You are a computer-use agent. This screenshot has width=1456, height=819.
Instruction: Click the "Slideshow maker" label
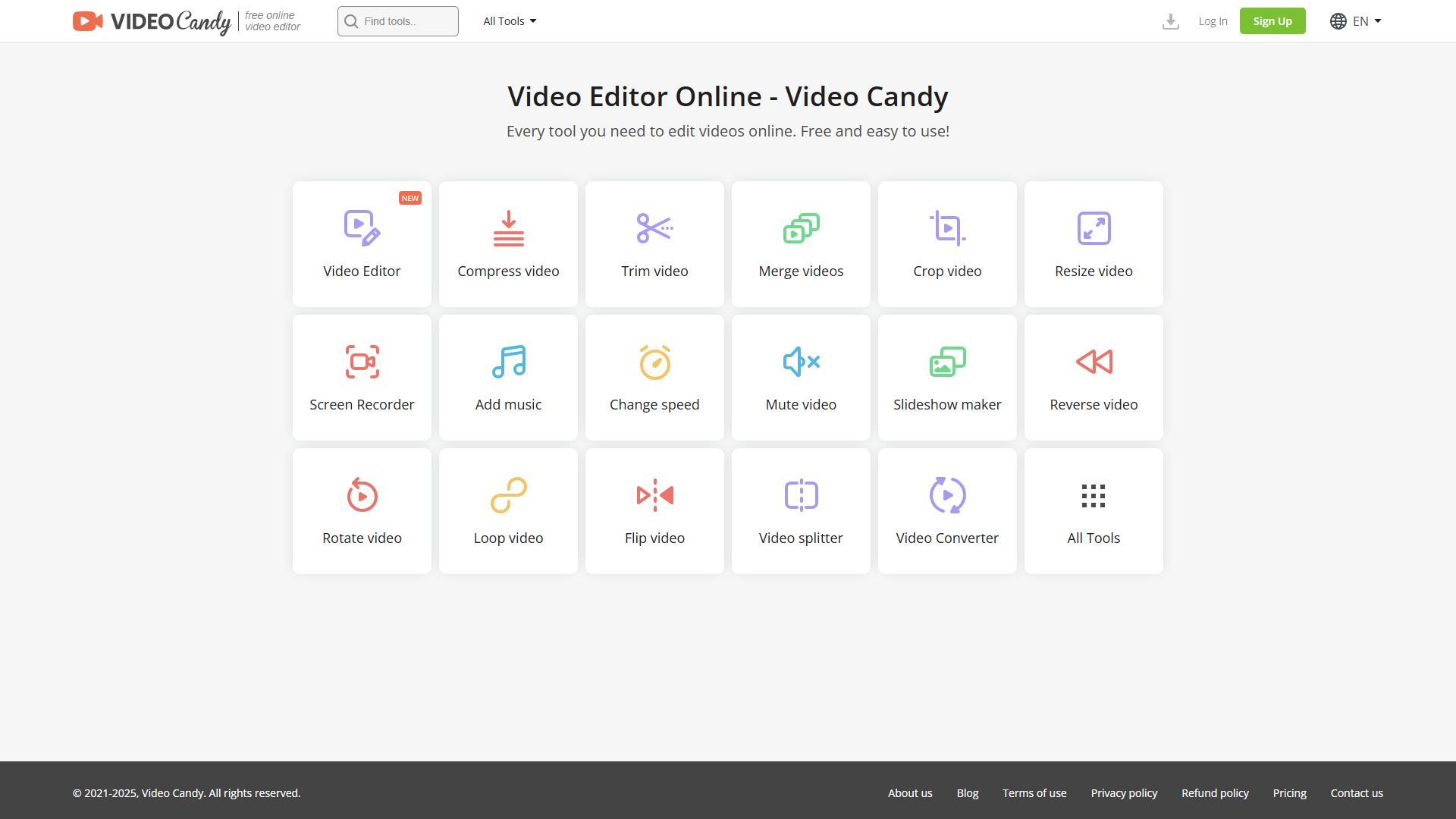click(x=947, y=405)
